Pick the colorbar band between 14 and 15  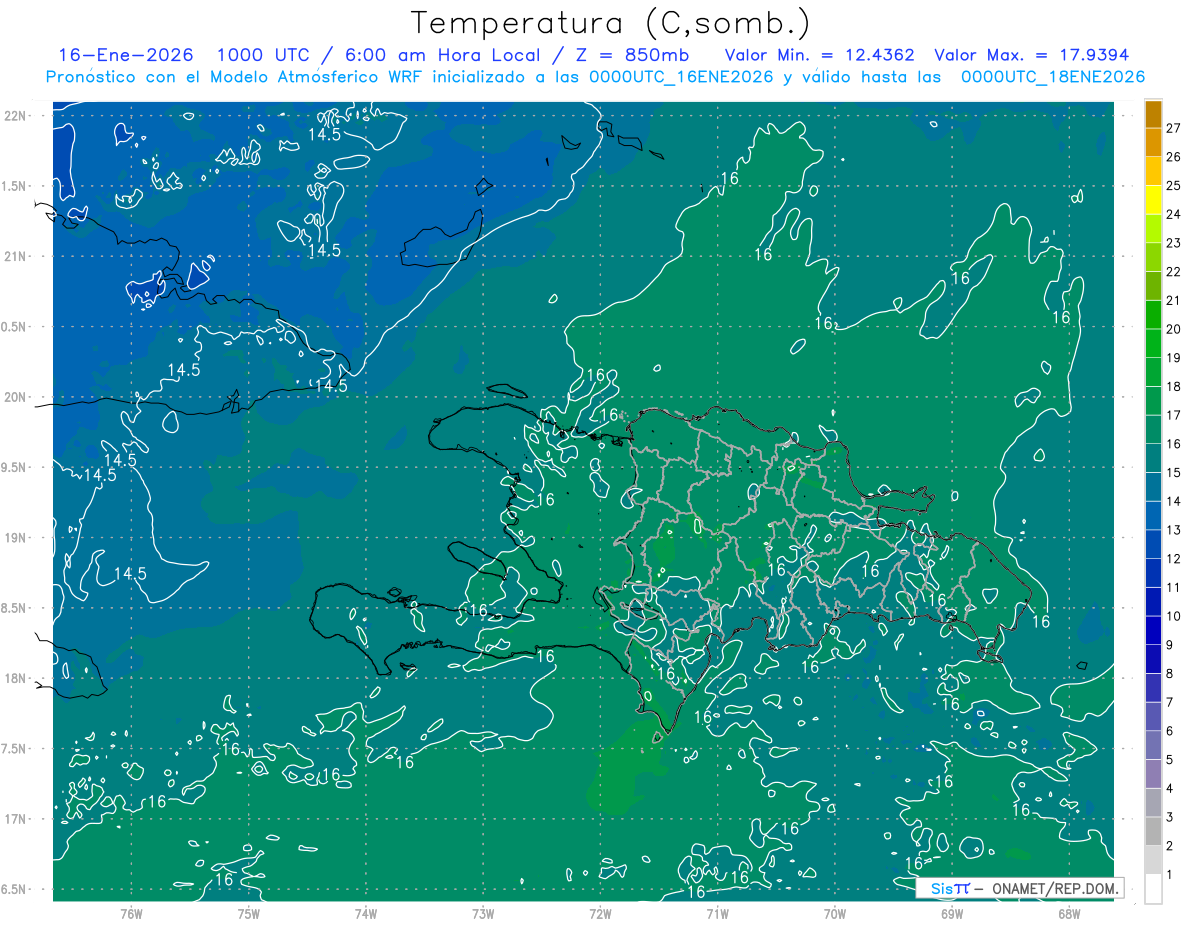click(1153, 487)
